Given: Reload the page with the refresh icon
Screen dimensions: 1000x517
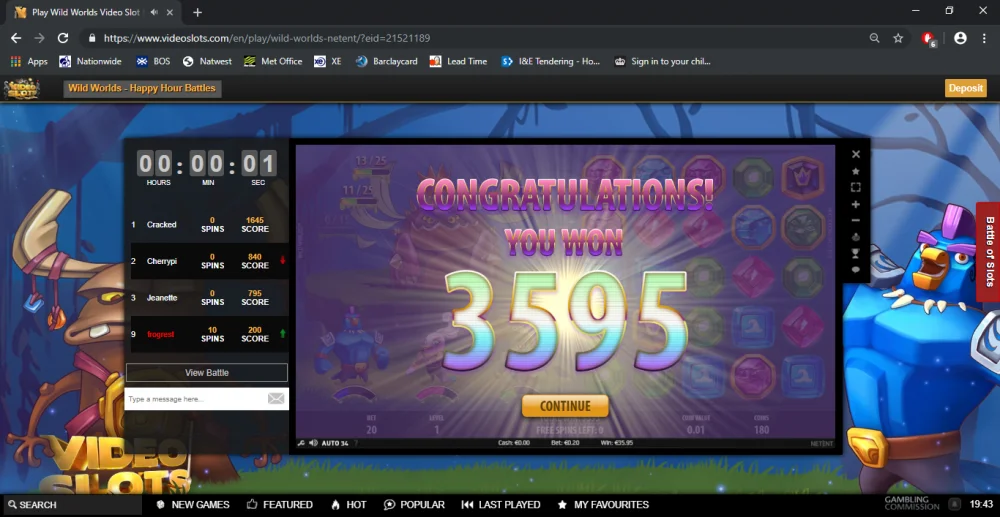Looking at the screenshot, I should coord(62,38).
